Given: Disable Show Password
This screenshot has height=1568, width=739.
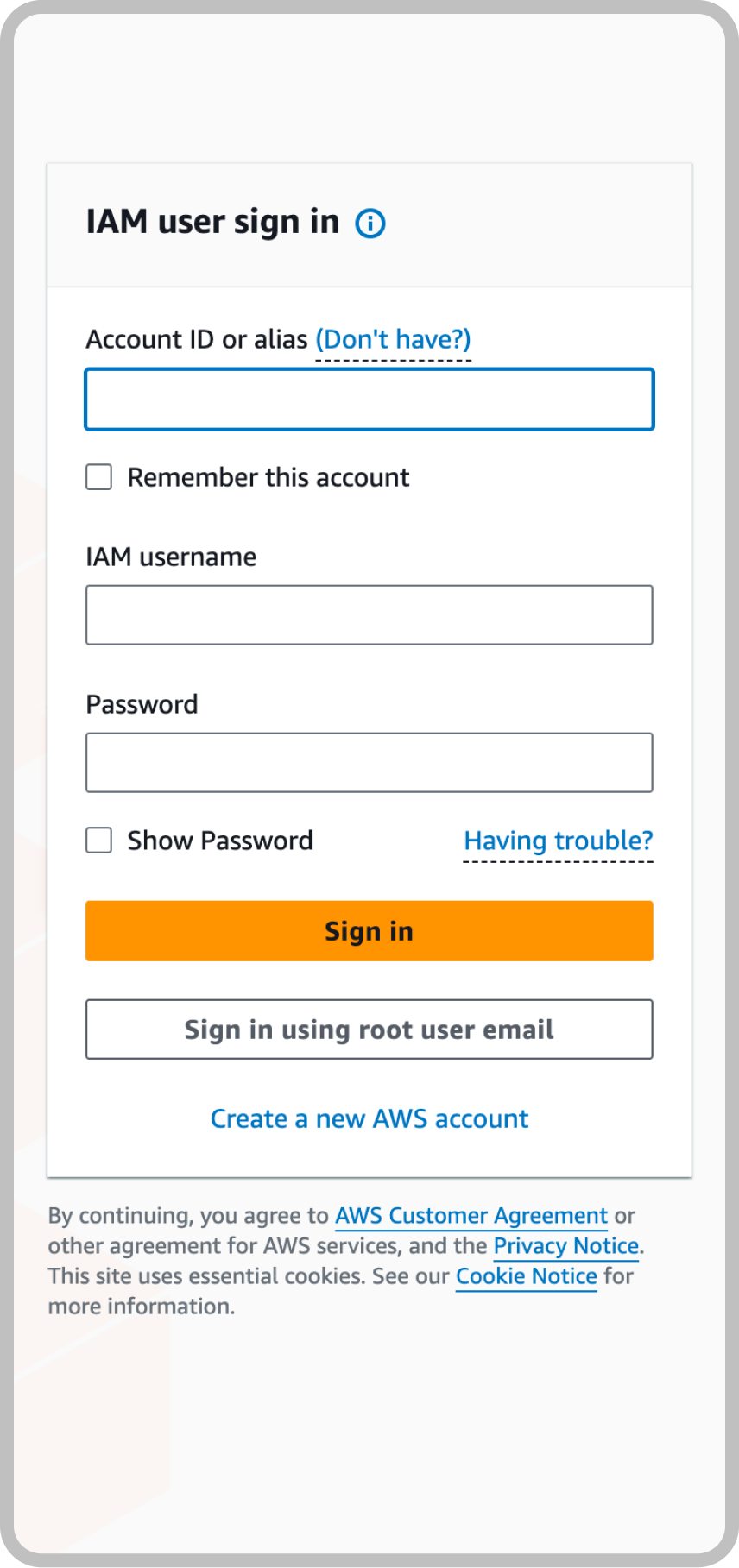Looking at the screenshot, I should 98,840.
